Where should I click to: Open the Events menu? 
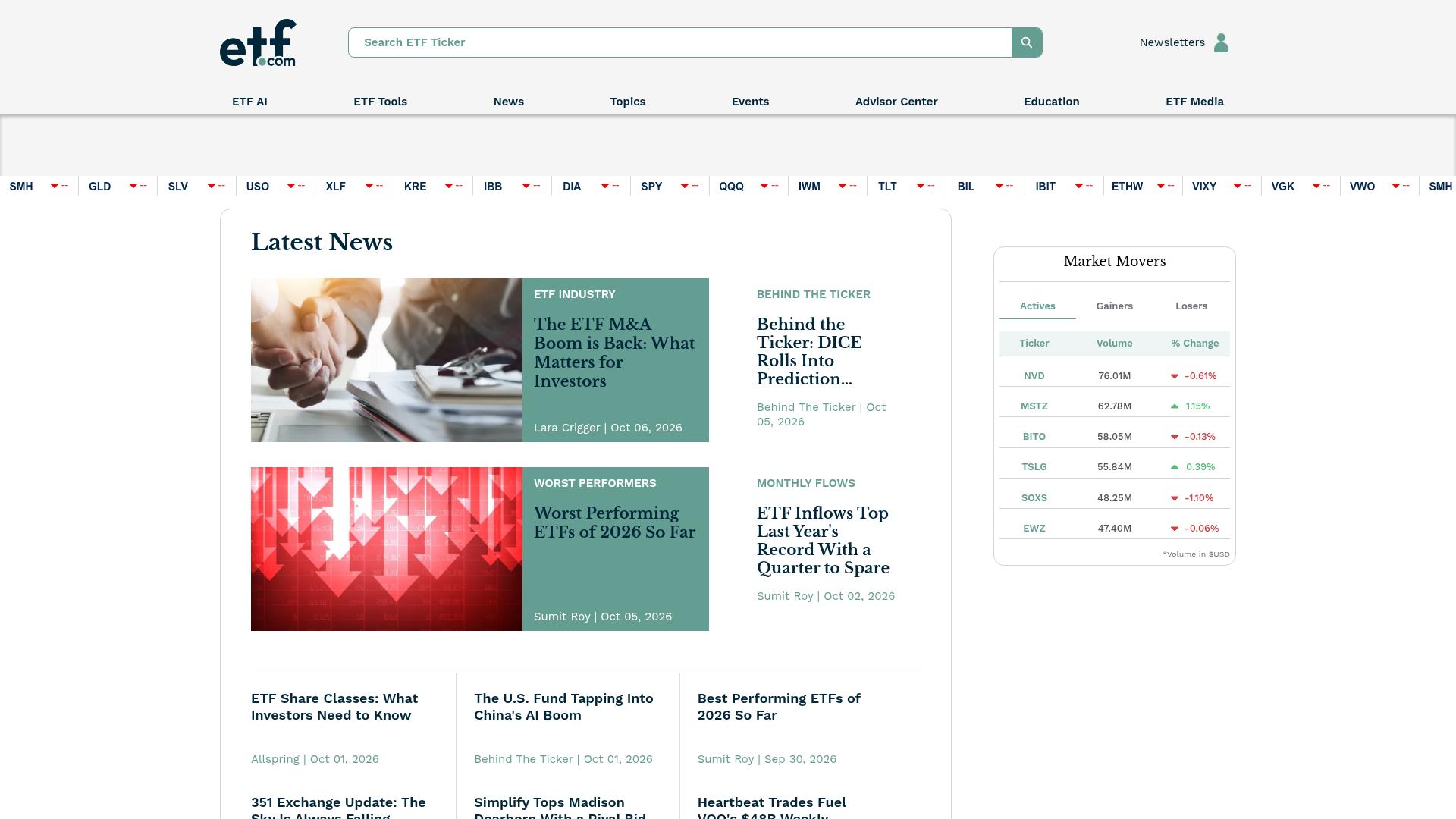750,102
